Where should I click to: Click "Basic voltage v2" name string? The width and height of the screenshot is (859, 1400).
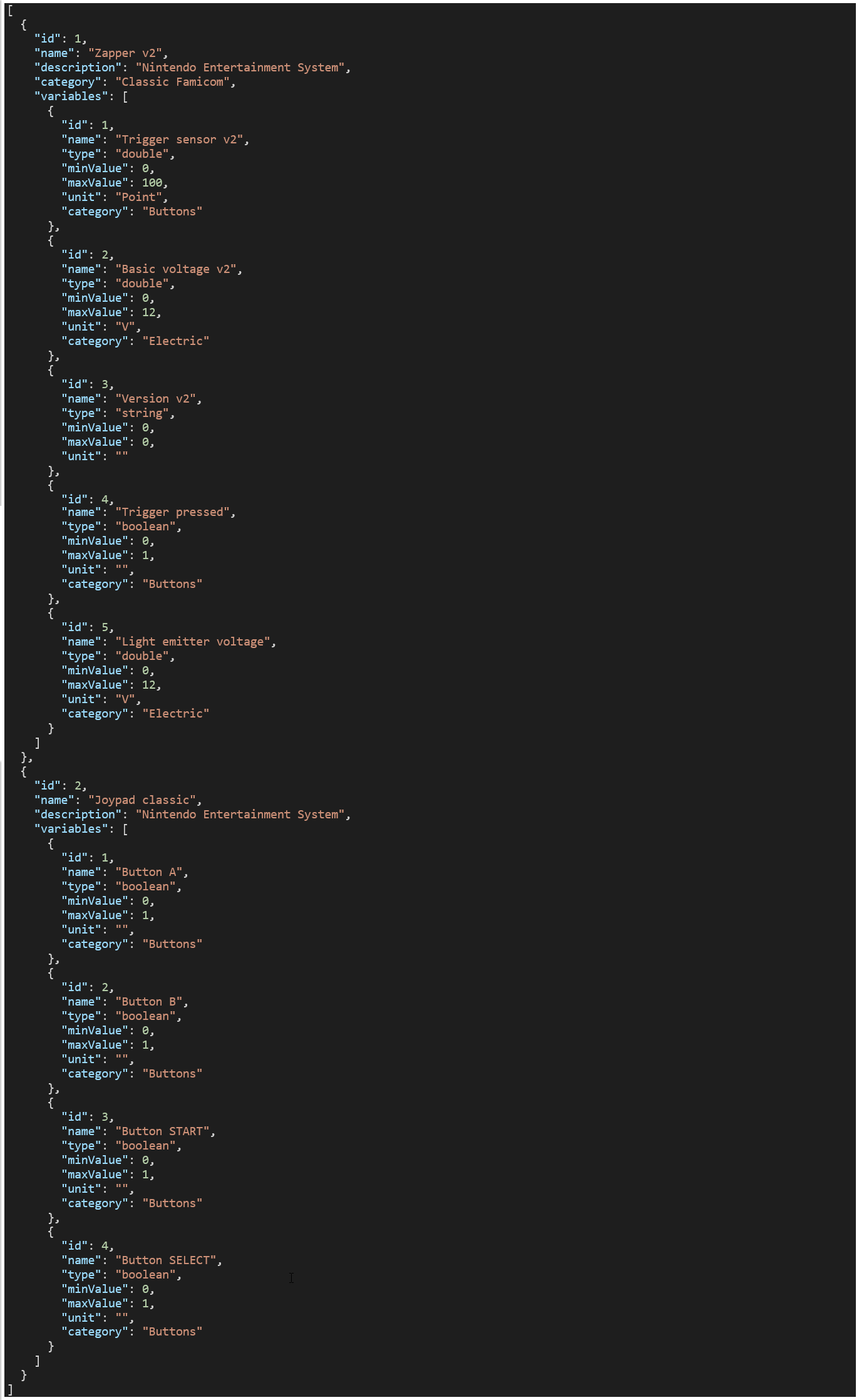tap(175, 269)
